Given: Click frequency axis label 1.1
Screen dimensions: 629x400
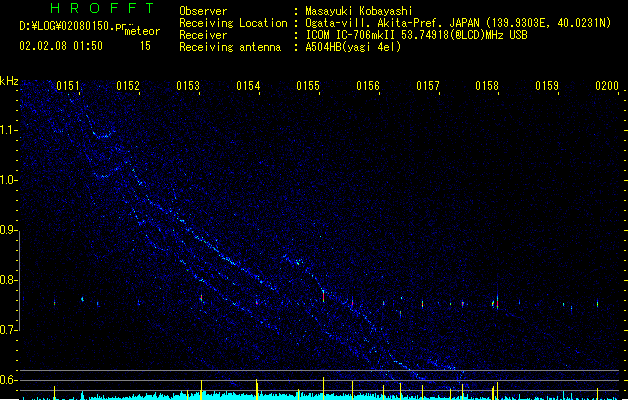Looking at the screenshot, I should (8, 130).
